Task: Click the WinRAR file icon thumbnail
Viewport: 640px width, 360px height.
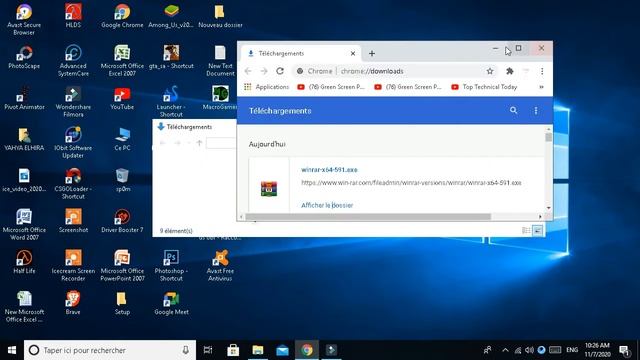Action: (x=269, y=189)
